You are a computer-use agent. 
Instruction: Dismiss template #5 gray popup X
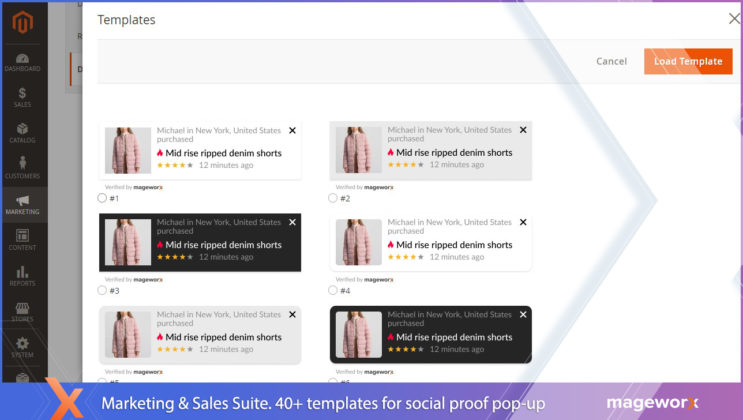[292, 315]
